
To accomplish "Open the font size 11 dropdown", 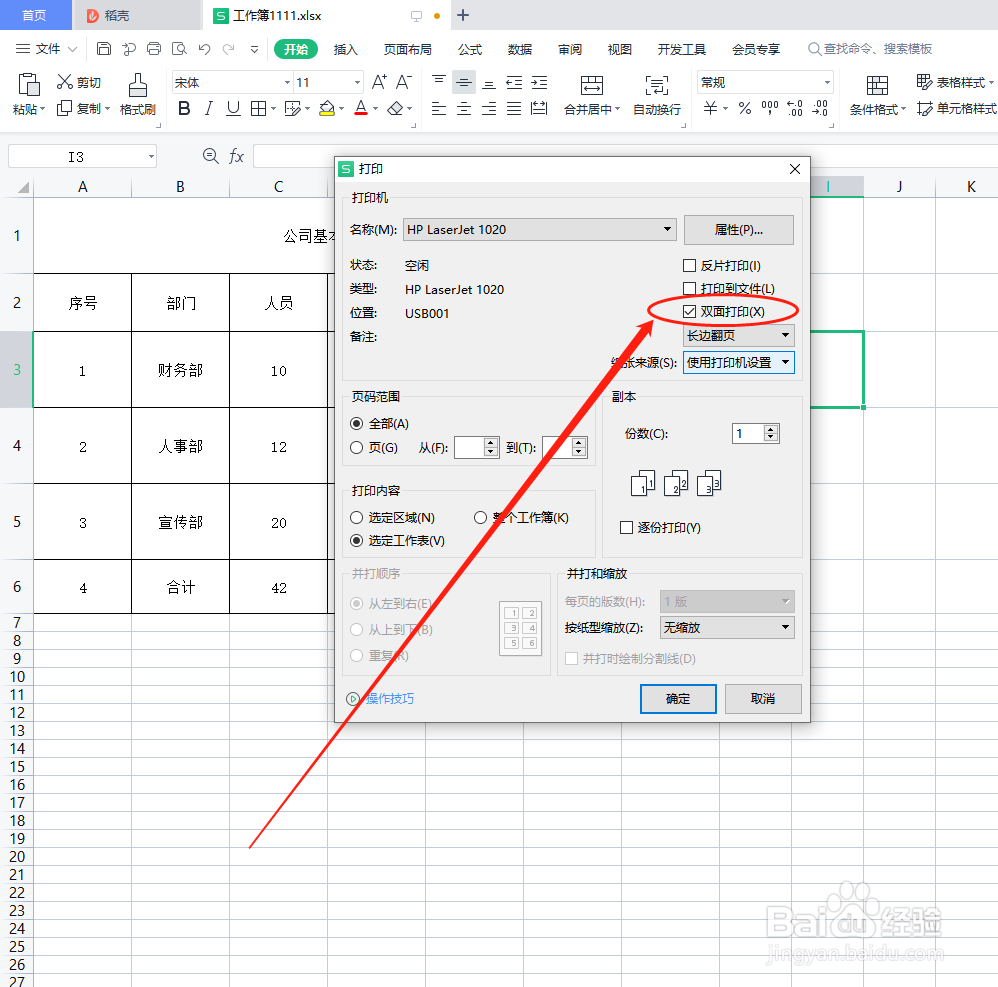I will (x=357, y=82).
